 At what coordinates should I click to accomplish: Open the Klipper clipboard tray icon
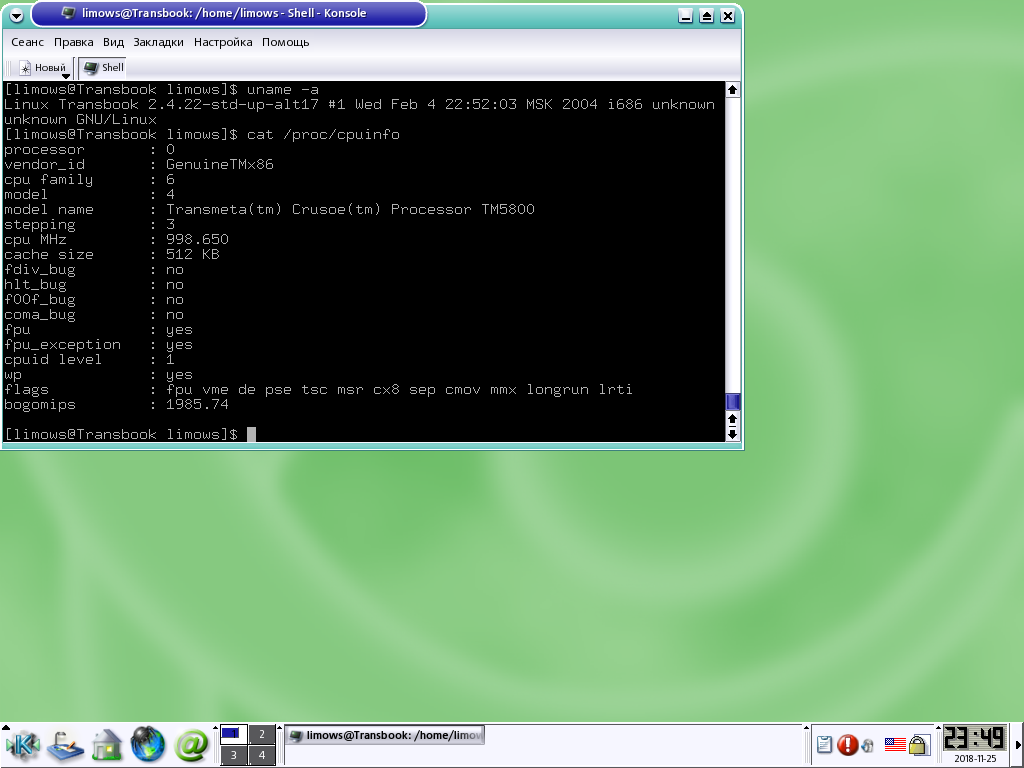coord(824,744)
